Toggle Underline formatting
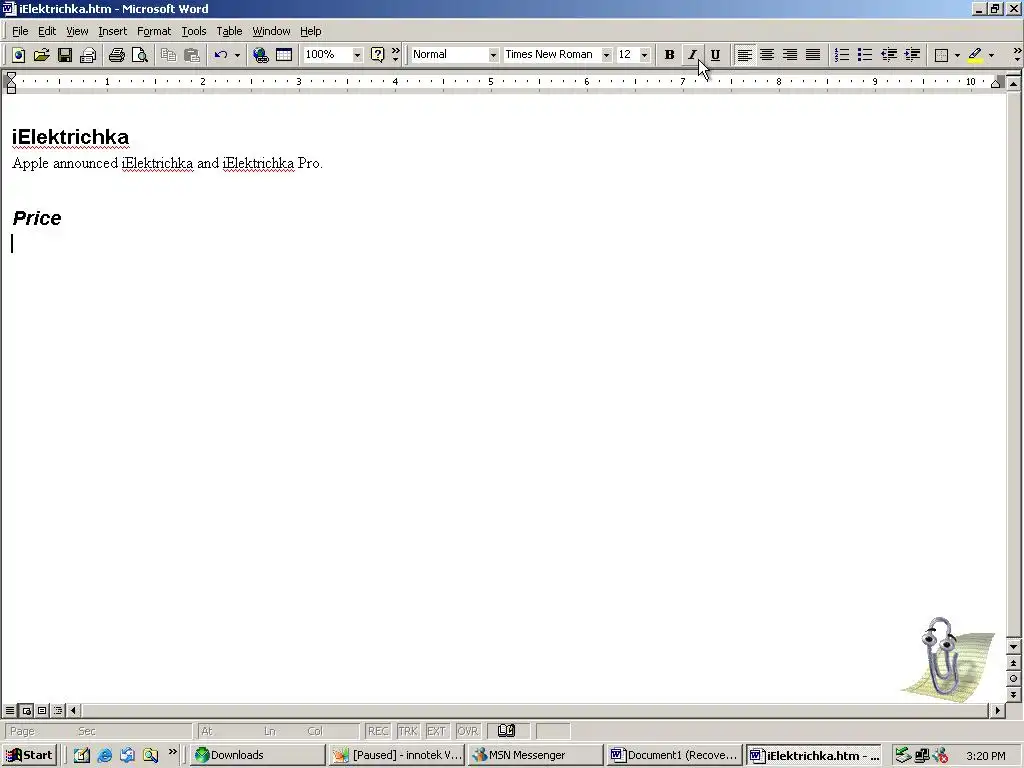Screen dimensions: 1024x768 click(x=715, y=55)
